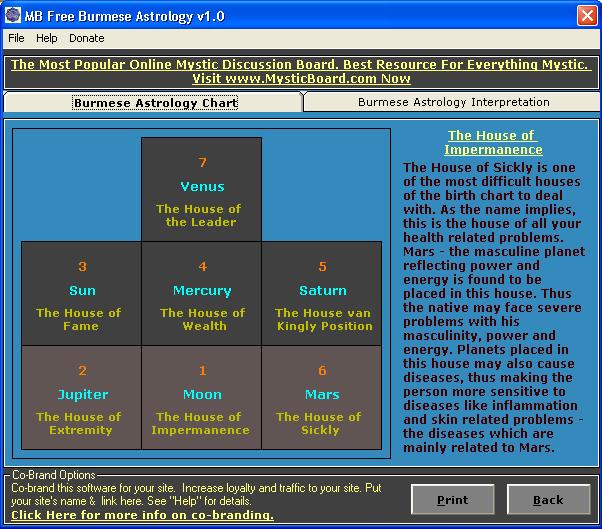Open the Donate menu

(87, 38)
